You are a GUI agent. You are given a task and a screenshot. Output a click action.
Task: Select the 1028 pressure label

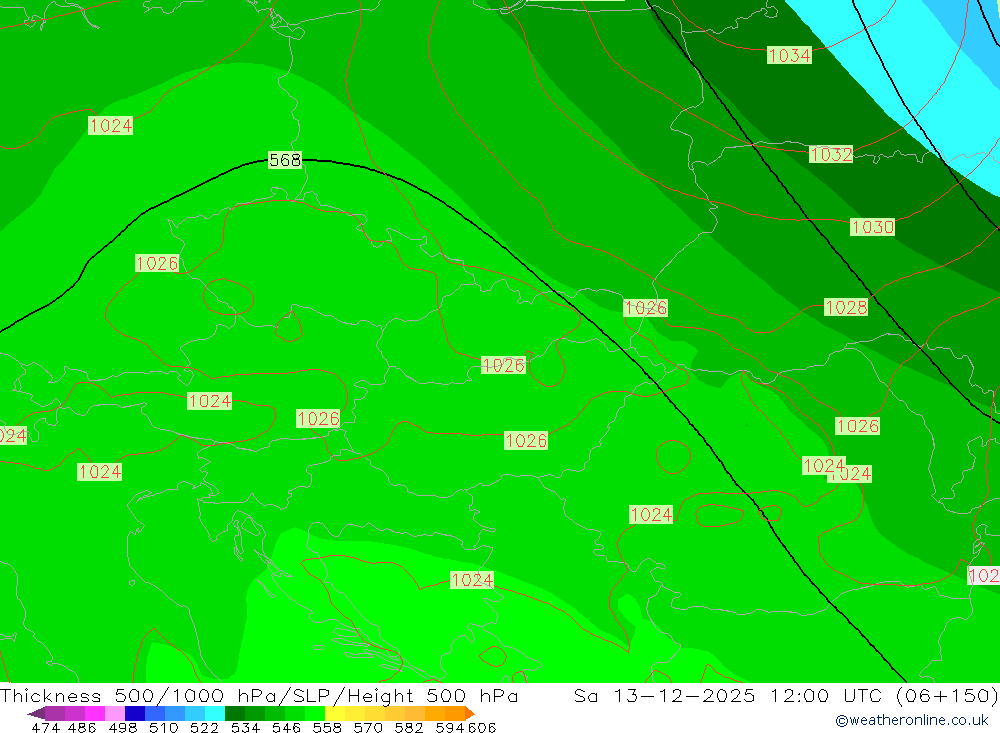coord(846,307)
